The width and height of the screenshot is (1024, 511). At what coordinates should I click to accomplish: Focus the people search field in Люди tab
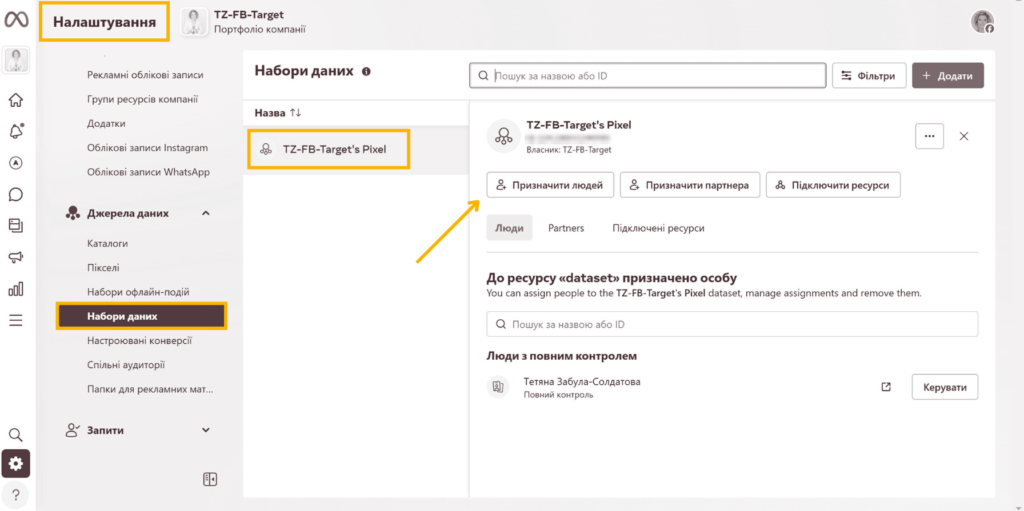tap(732, 324)
